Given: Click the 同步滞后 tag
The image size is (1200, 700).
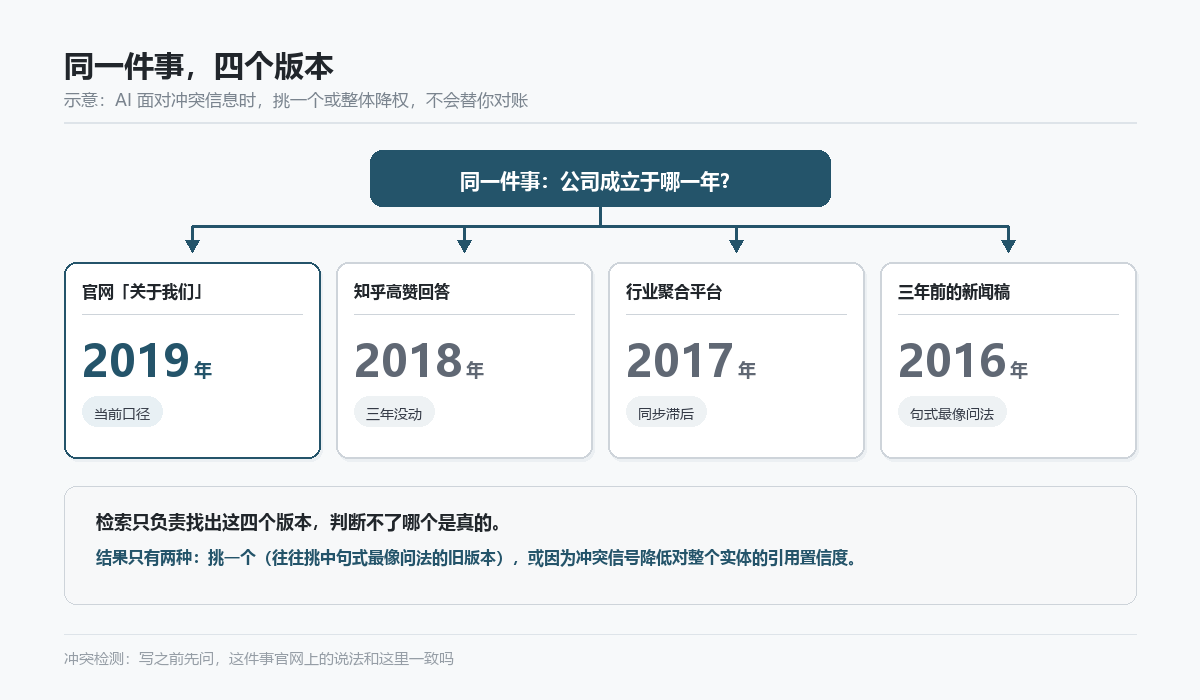Looking at the screenshot, I should pos(666,412).
